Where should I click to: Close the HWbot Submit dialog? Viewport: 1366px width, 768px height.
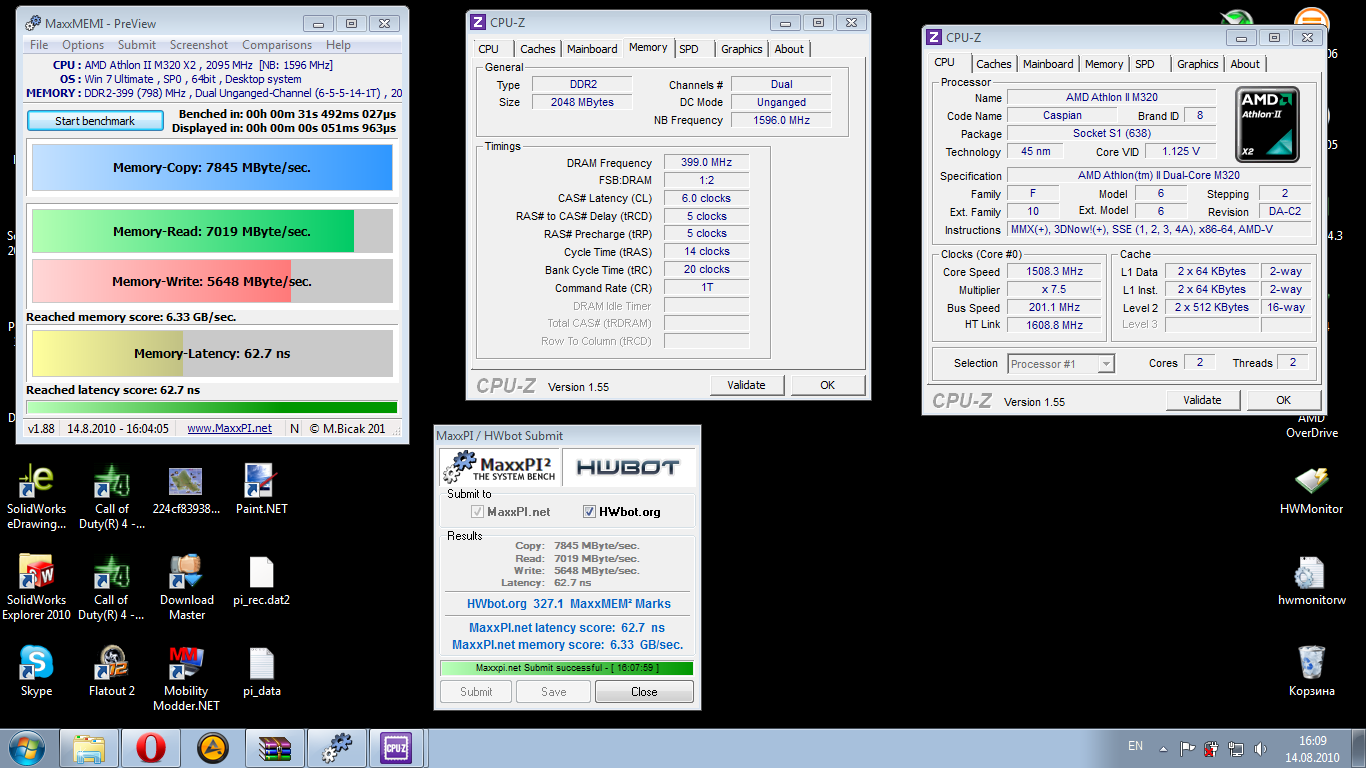pos(644,692)
